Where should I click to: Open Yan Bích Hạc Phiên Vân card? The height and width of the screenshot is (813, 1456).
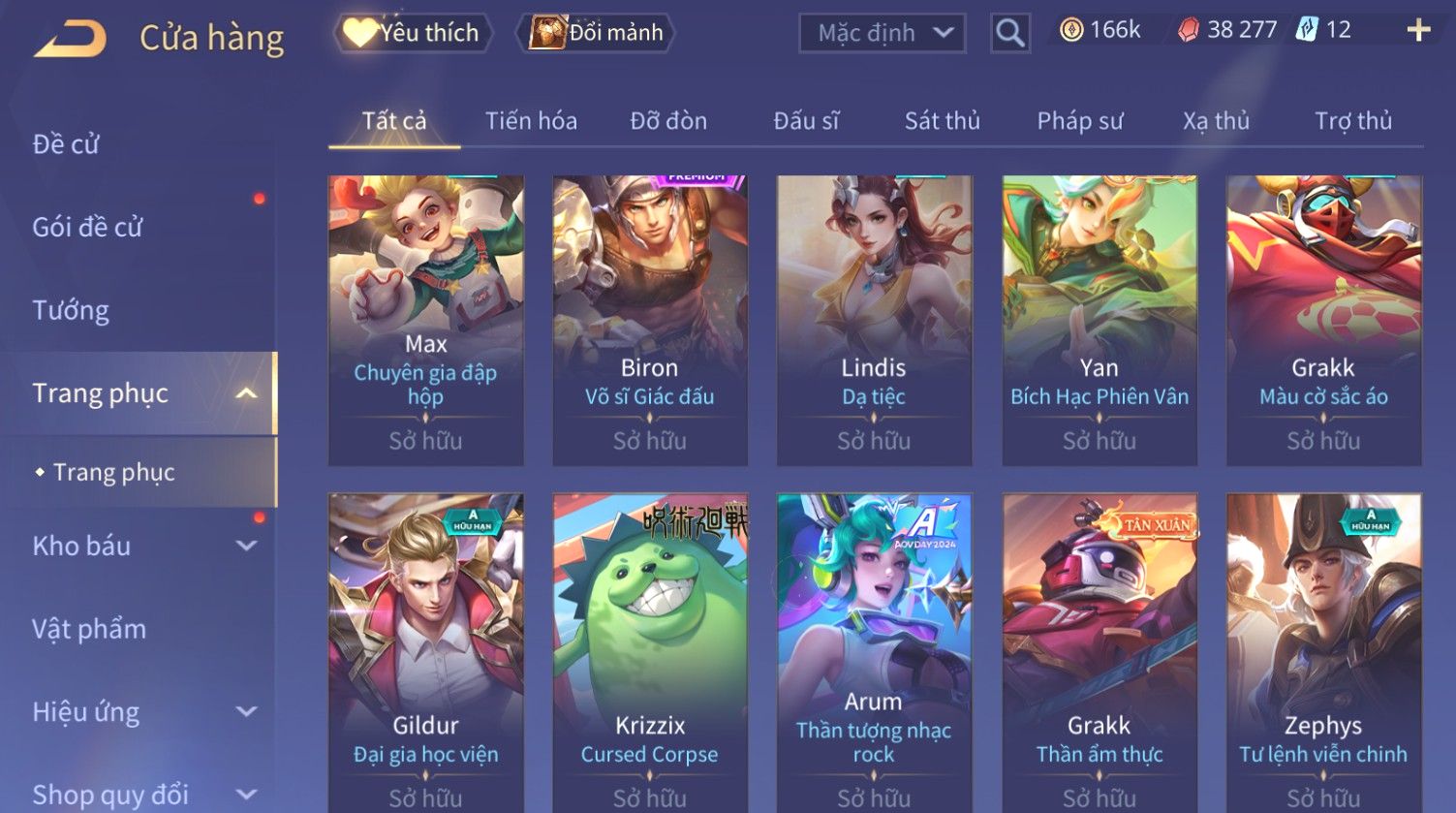click(1100, 321)
